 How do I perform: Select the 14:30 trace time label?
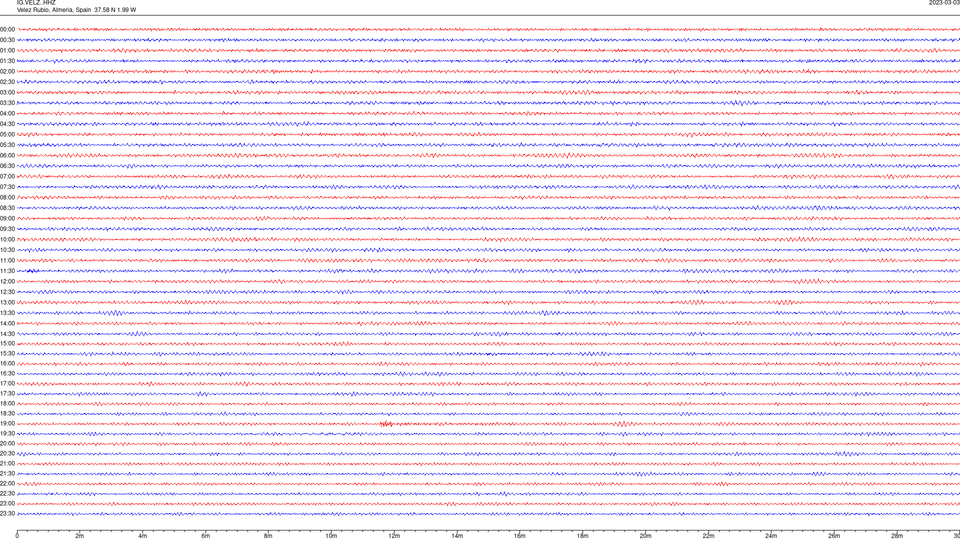7,334
